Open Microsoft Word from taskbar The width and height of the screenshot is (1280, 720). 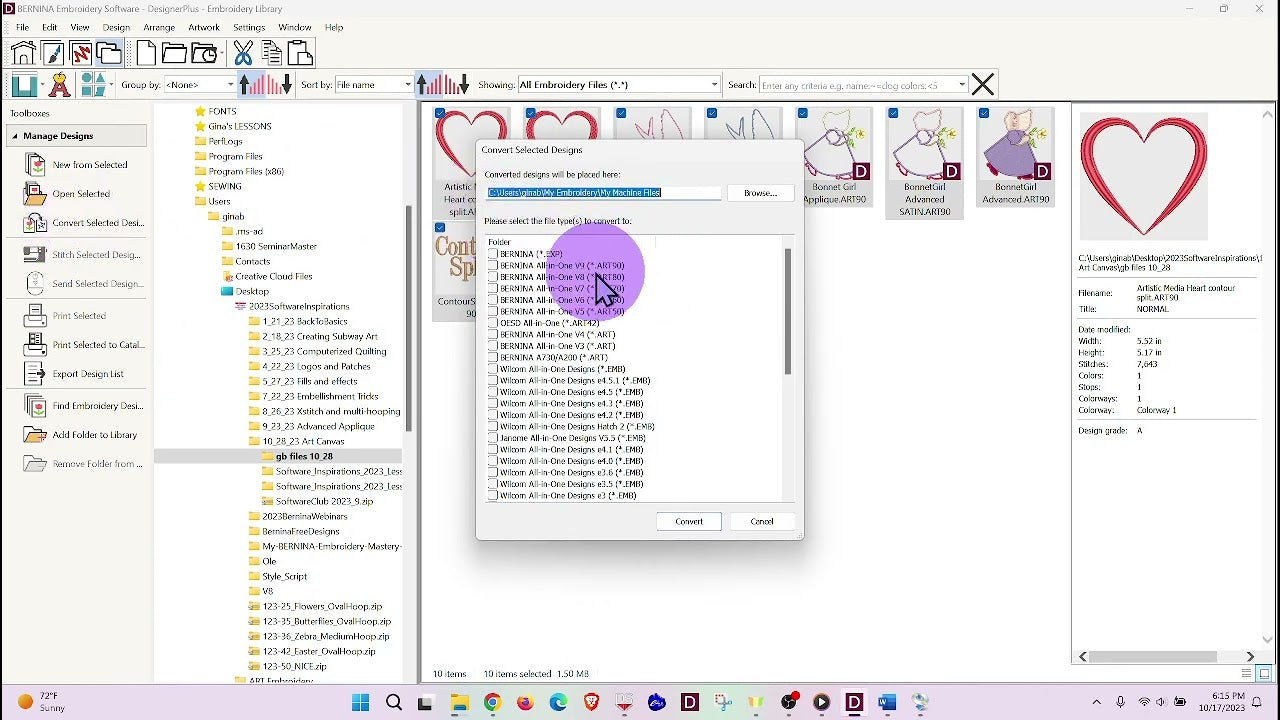887,703
